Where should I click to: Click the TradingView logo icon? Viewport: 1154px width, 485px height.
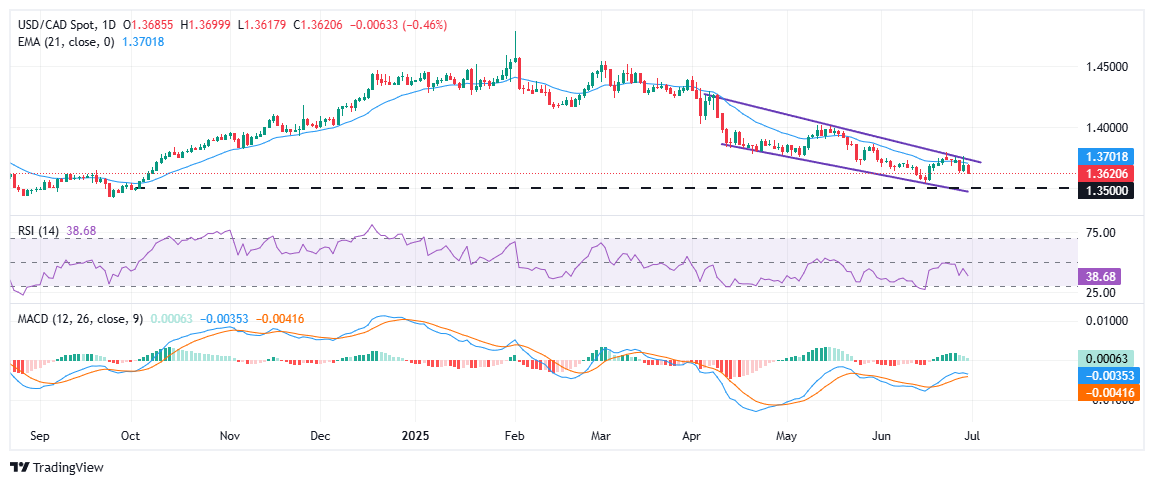click(19, 467)
